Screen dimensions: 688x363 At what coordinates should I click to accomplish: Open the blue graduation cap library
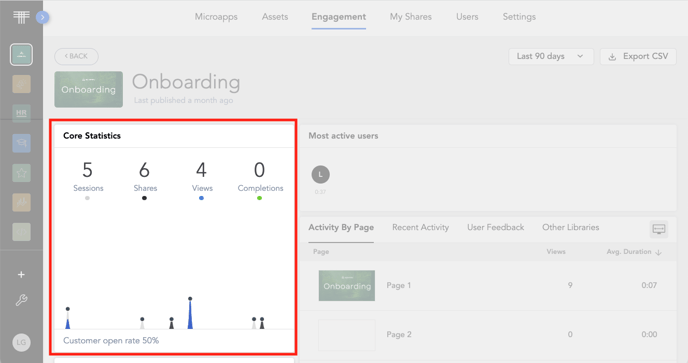[x=22, y=143]
